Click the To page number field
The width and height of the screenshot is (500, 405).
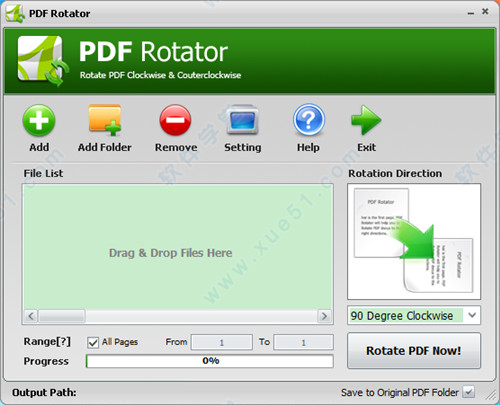[x=303, y=342]
